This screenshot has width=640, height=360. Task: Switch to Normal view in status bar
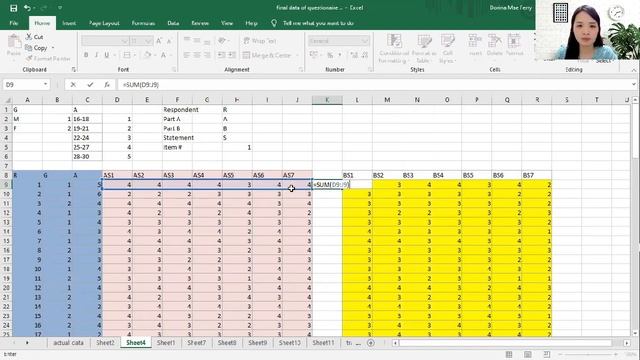(509, 354)
